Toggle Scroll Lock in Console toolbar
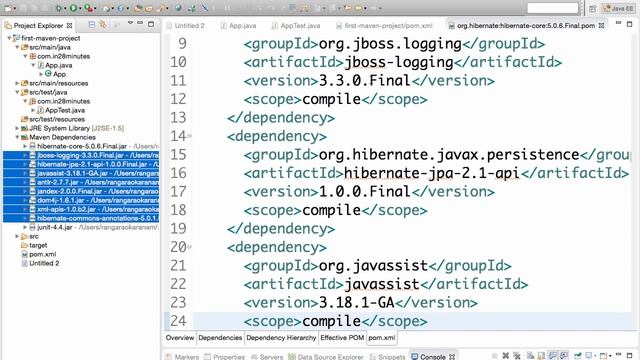Screen dimensions: 640x360 (x=541, y=356)
